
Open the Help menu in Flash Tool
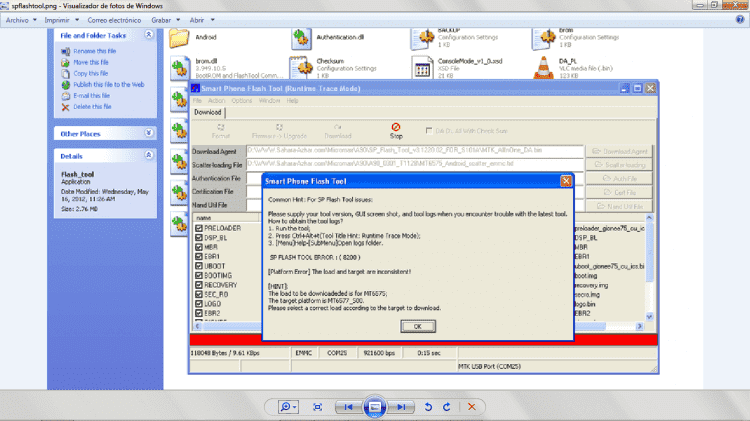[292, 100]
